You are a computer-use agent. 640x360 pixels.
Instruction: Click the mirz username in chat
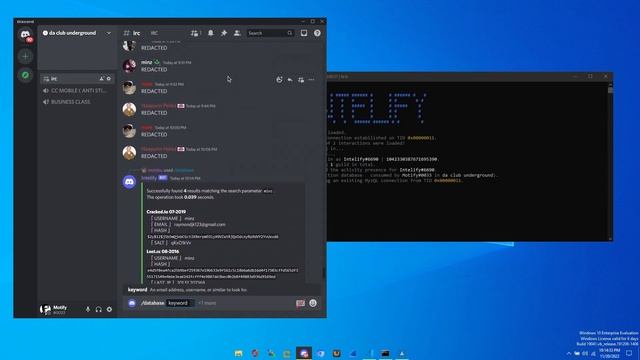pos(146,62)
